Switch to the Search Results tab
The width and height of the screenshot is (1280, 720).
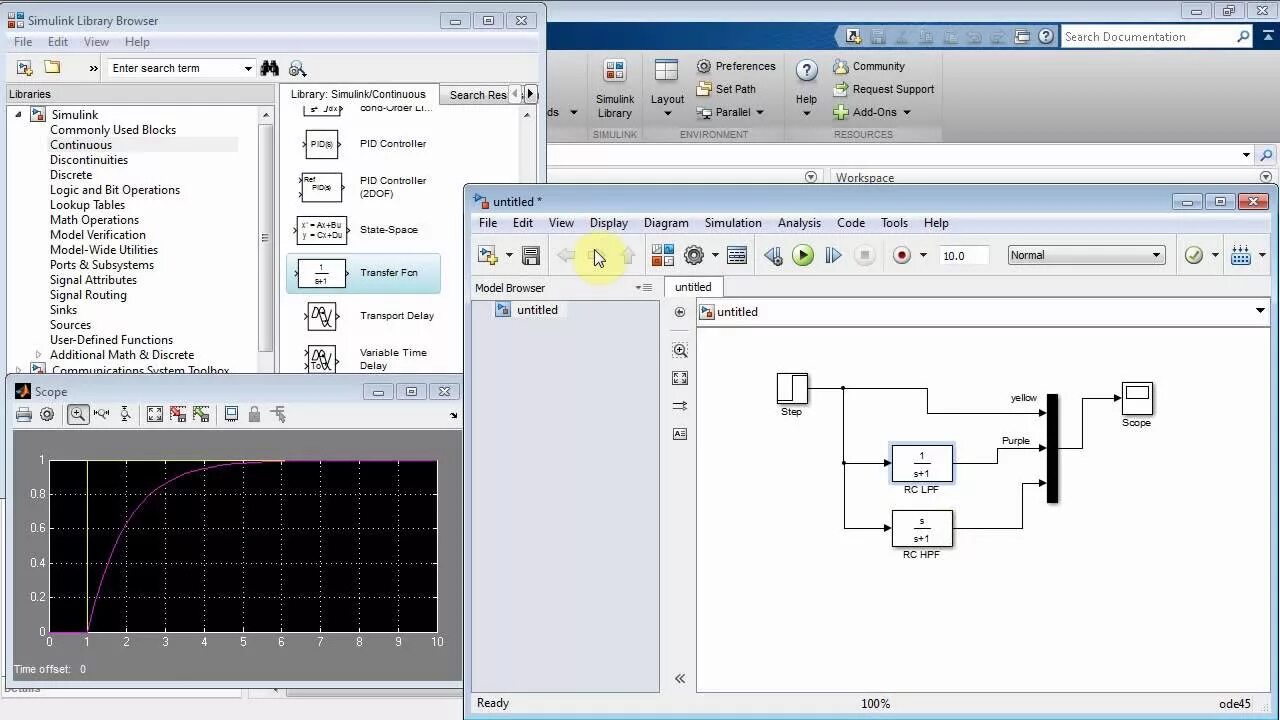pyautogui.click(x=478, y=95)
